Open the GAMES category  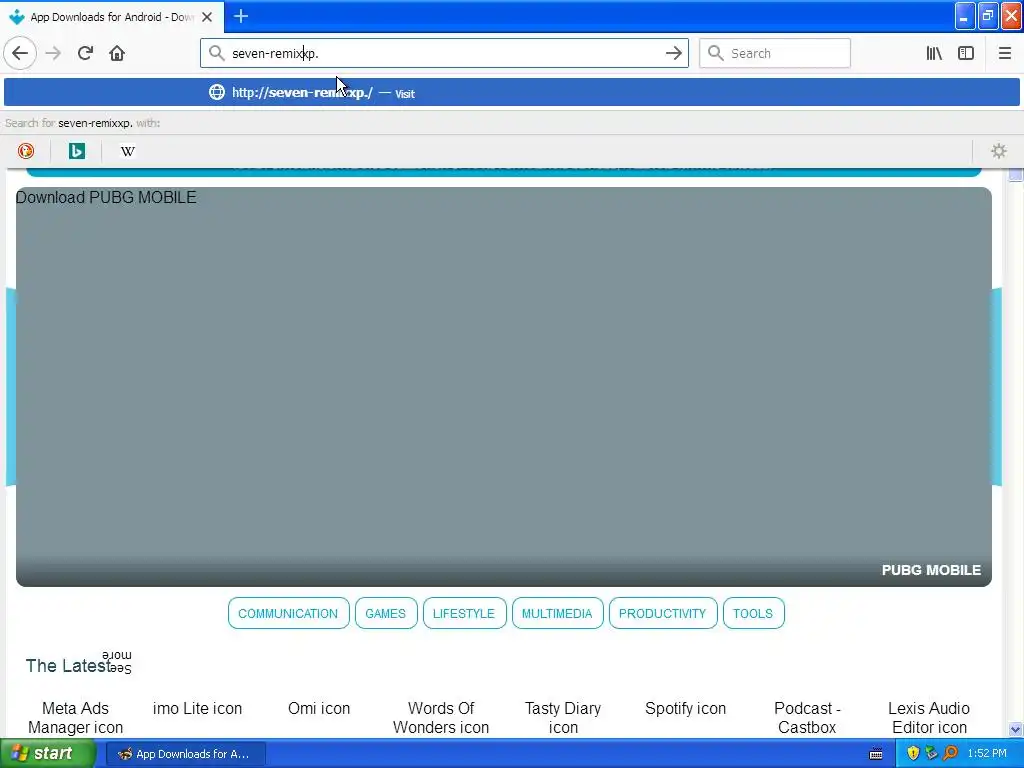point(385,613)
